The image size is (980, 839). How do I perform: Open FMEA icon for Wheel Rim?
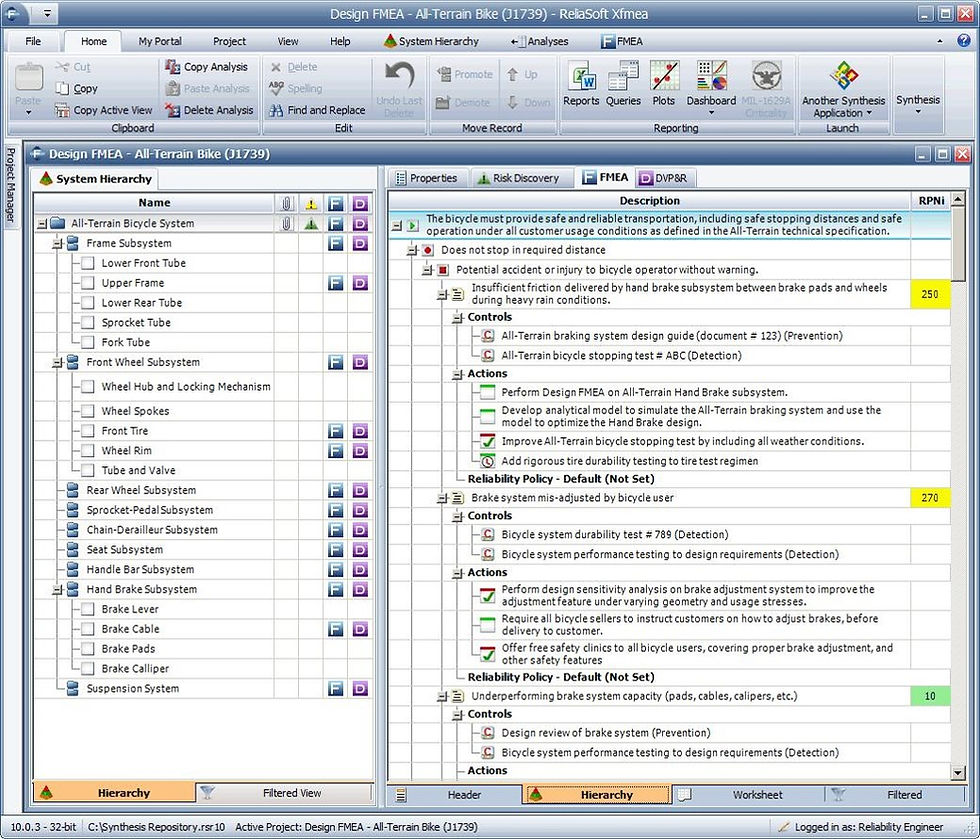click(336, 451)
